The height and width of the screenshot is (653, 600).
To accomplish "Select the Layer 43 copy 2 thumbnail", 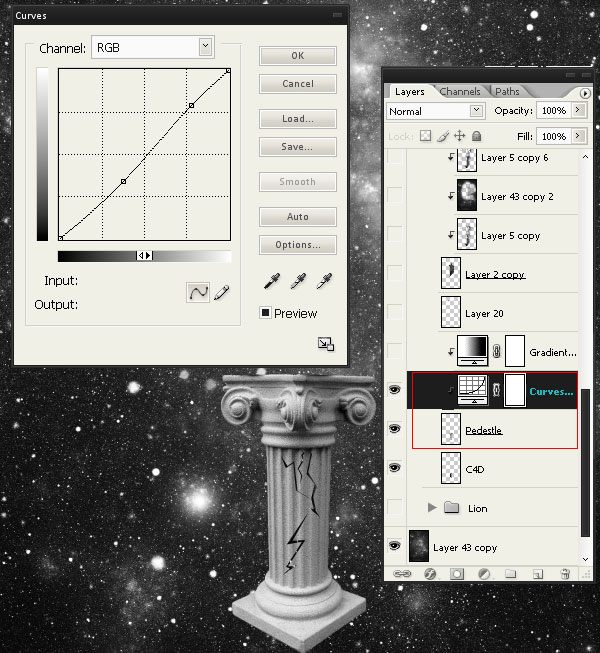I will 467,195.
